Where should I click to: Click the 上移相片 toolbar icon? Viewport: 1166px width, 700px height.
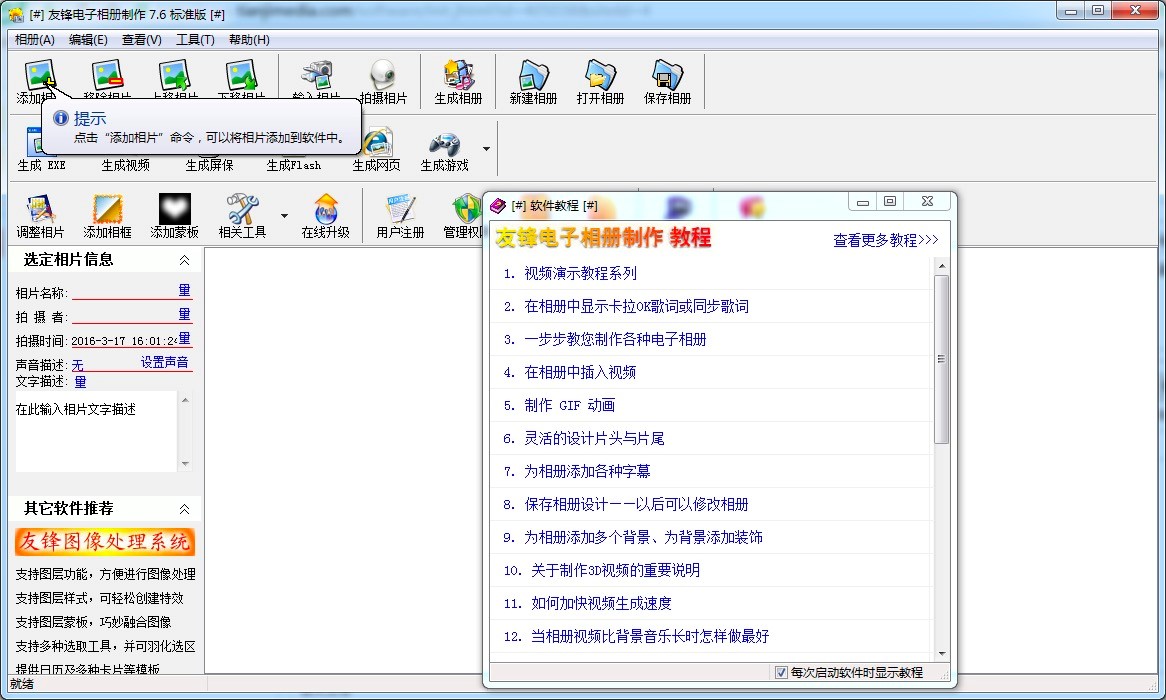pos(175,75)
